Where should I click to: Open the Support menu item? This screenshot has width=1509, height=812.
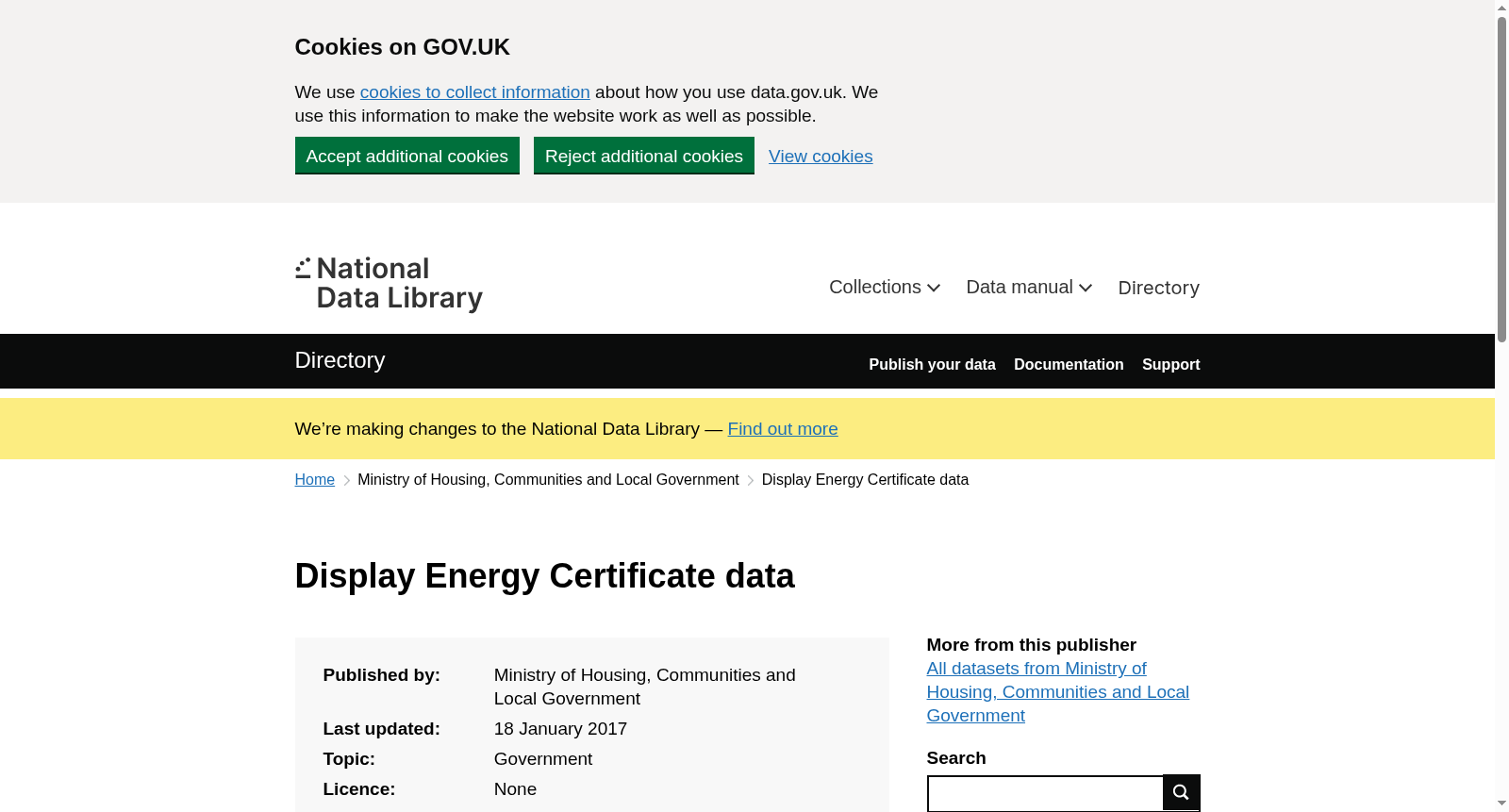[1170, 364]
